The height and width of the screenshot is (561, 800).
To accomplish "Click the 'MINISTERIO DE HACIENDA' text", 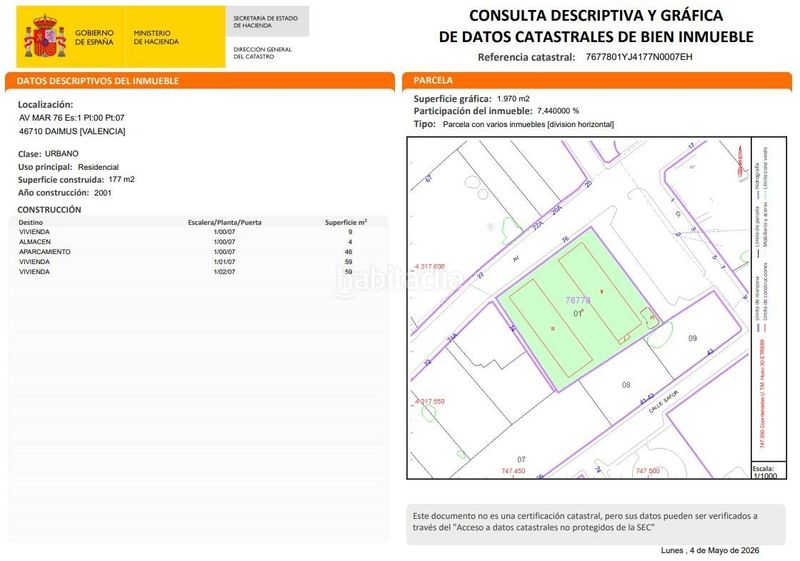I will click(156, 37).
